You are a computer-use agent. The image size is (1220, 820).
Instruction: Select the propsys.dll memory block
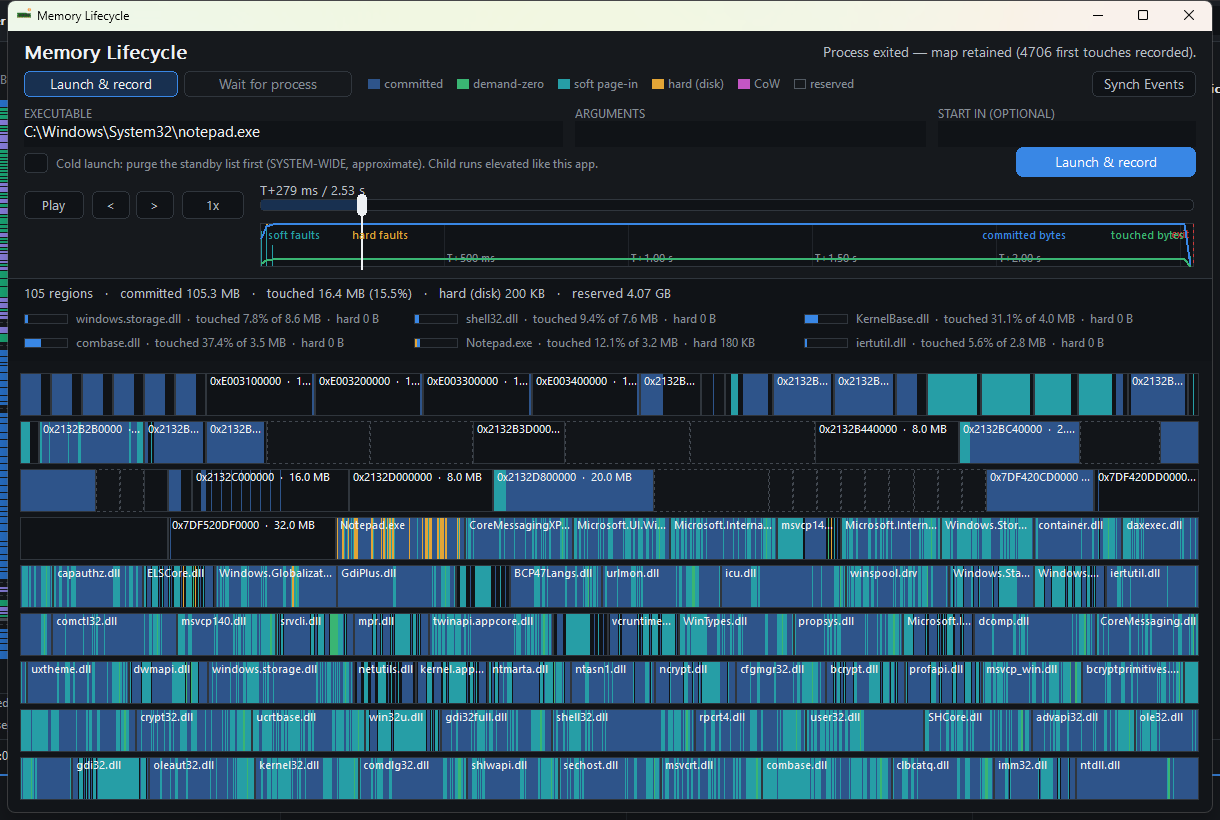click(x=848, y=634)
